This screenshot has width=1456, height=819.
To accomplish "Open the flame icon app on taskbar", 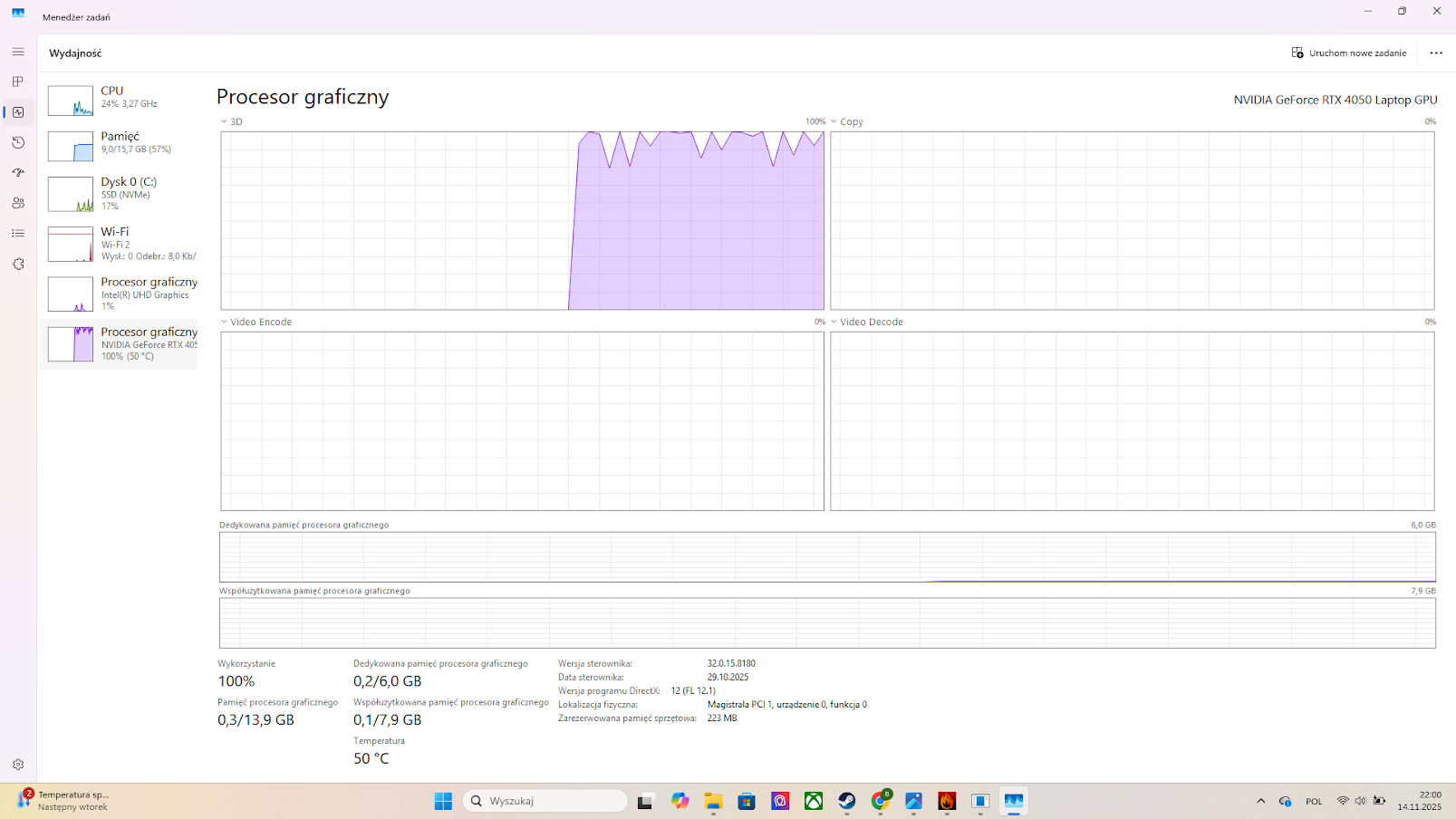I will (x=947, y=801).
